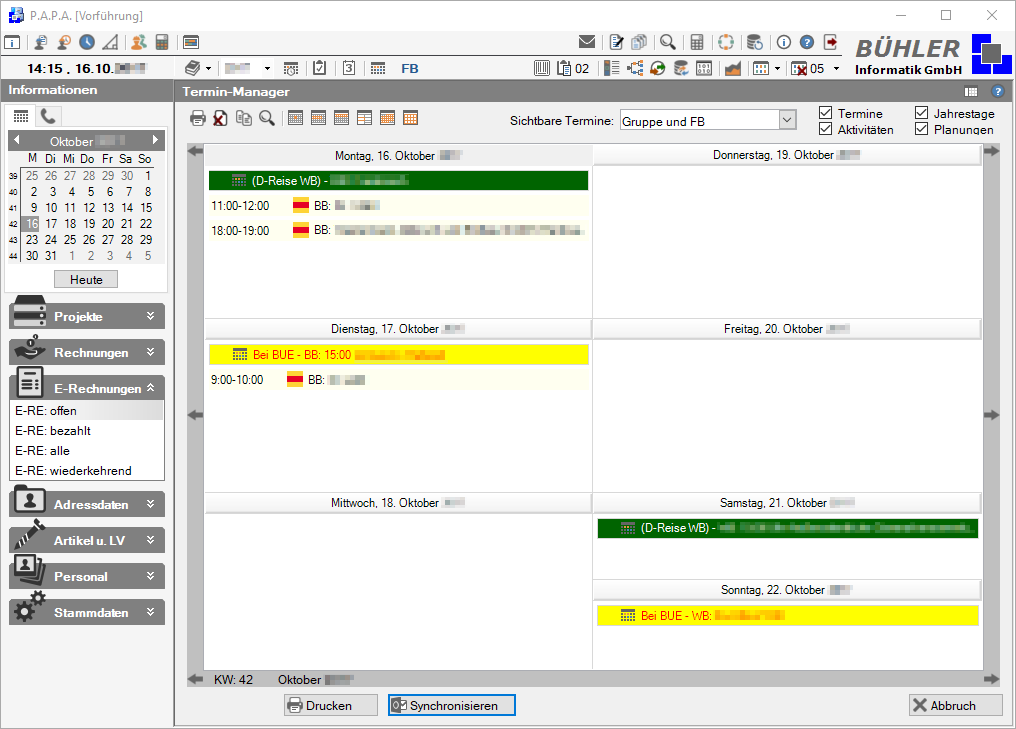Click the triangle ruler icon
This screenshot has width=1016, height=729.
111,42
